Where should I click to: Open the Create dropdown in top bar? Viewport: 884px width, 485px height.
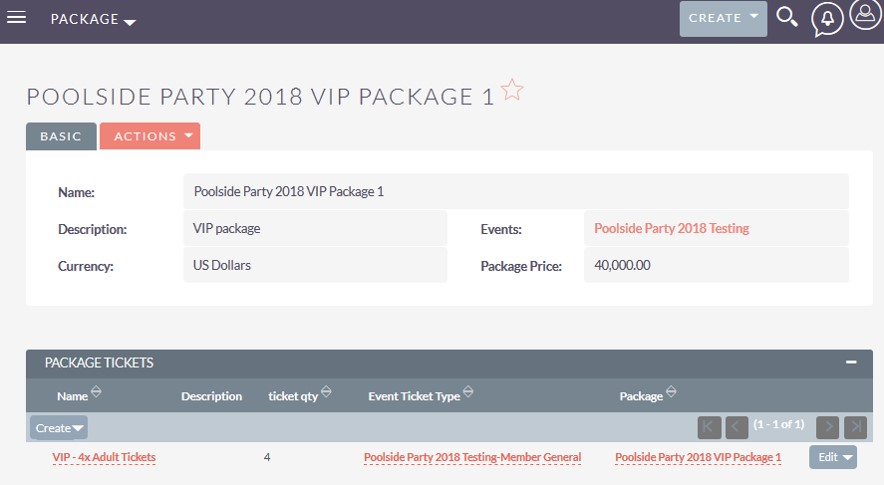click(x=723, y=19)
